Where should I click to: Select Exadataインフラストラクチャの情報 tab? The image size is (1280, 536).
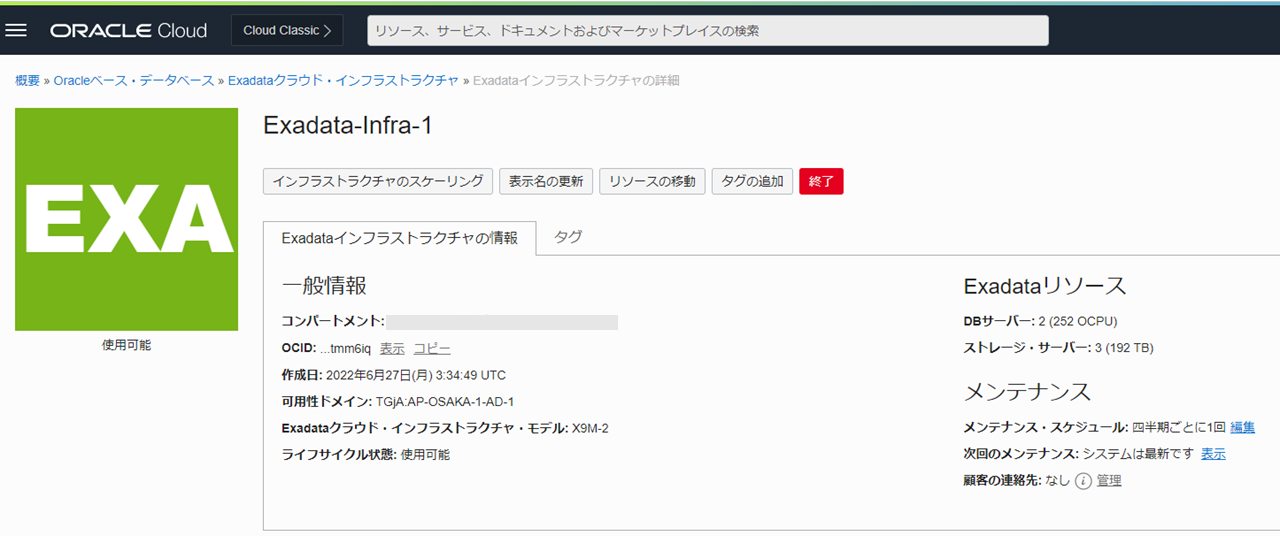(x=400, y=238)
